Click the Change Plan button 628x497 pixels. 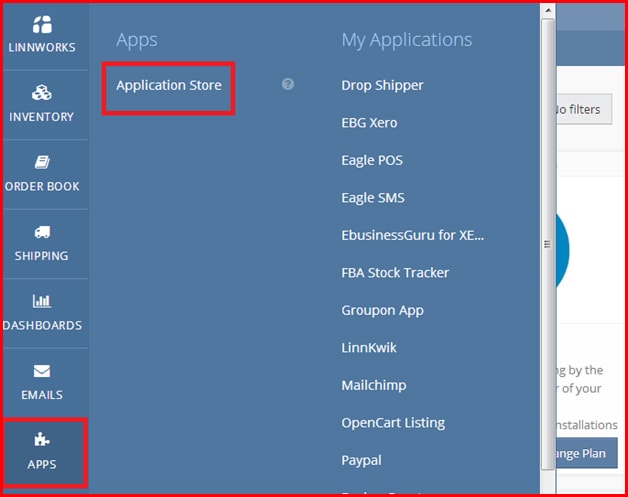tap(586, 453)
